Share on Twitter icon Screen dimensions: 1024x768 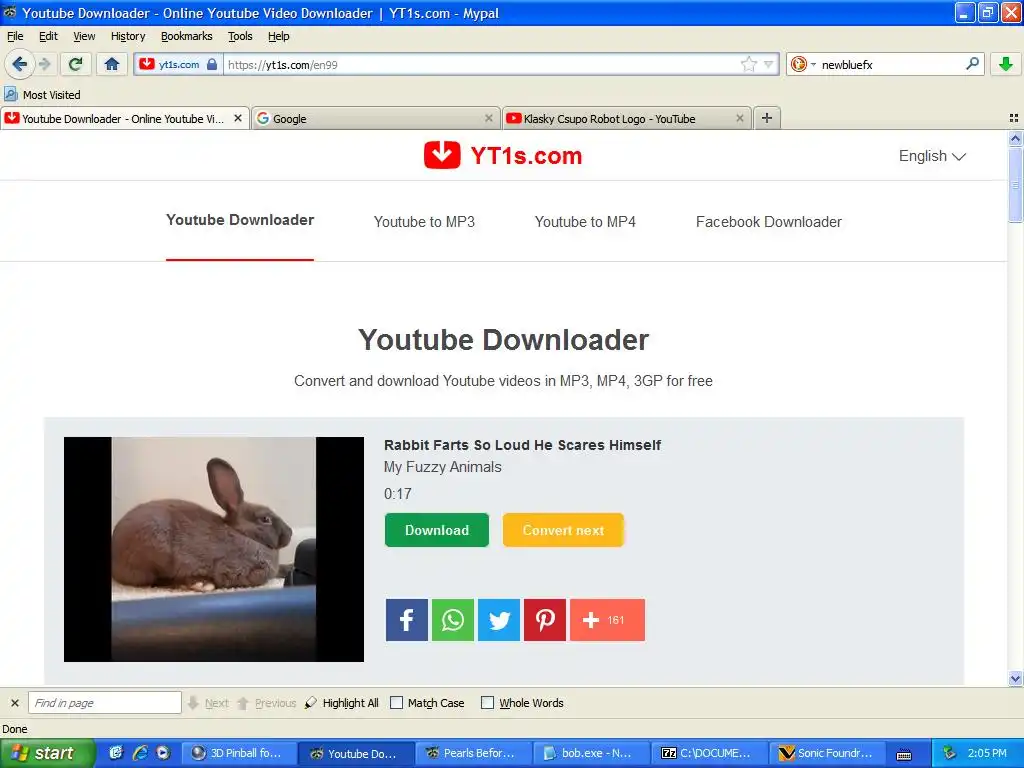(x=499, y=620)
